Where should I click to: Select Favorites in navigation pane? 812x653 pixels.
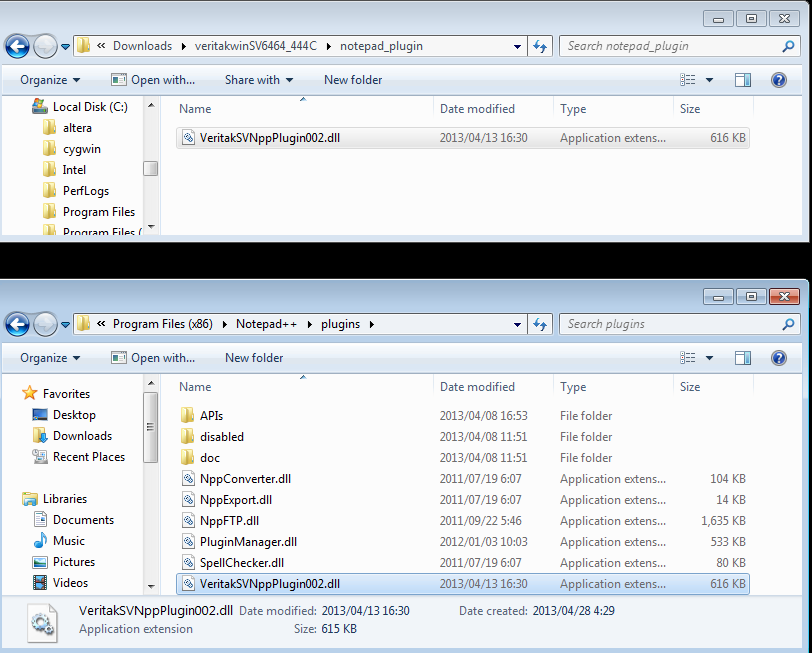click(56, 394)
